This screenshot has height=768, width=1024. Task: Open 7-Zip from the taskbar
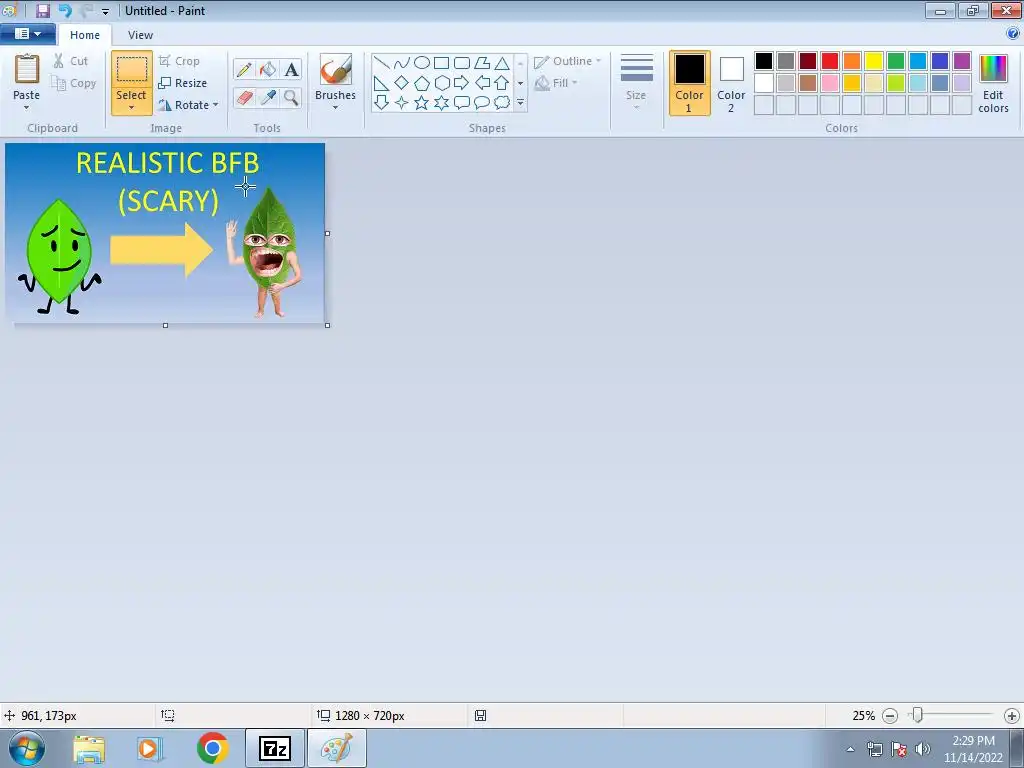[275, 748]
